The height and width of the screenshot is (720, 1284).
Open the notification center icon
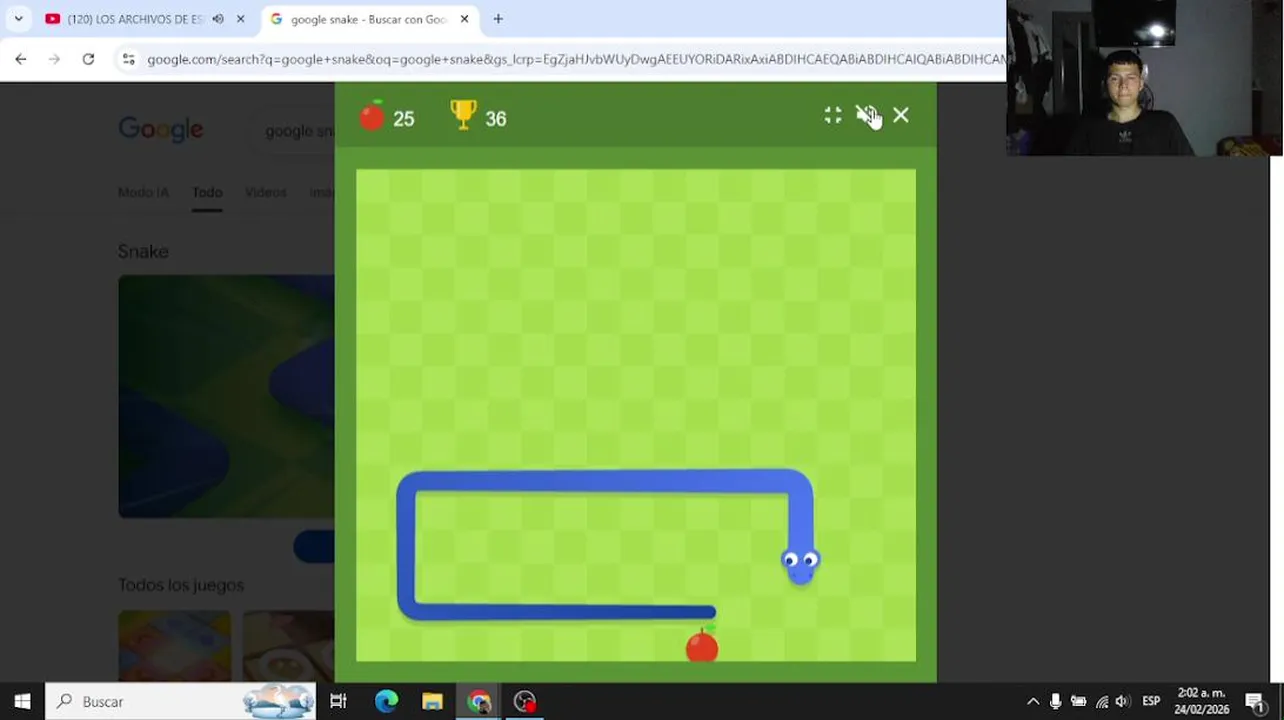tap(1255, 702)
